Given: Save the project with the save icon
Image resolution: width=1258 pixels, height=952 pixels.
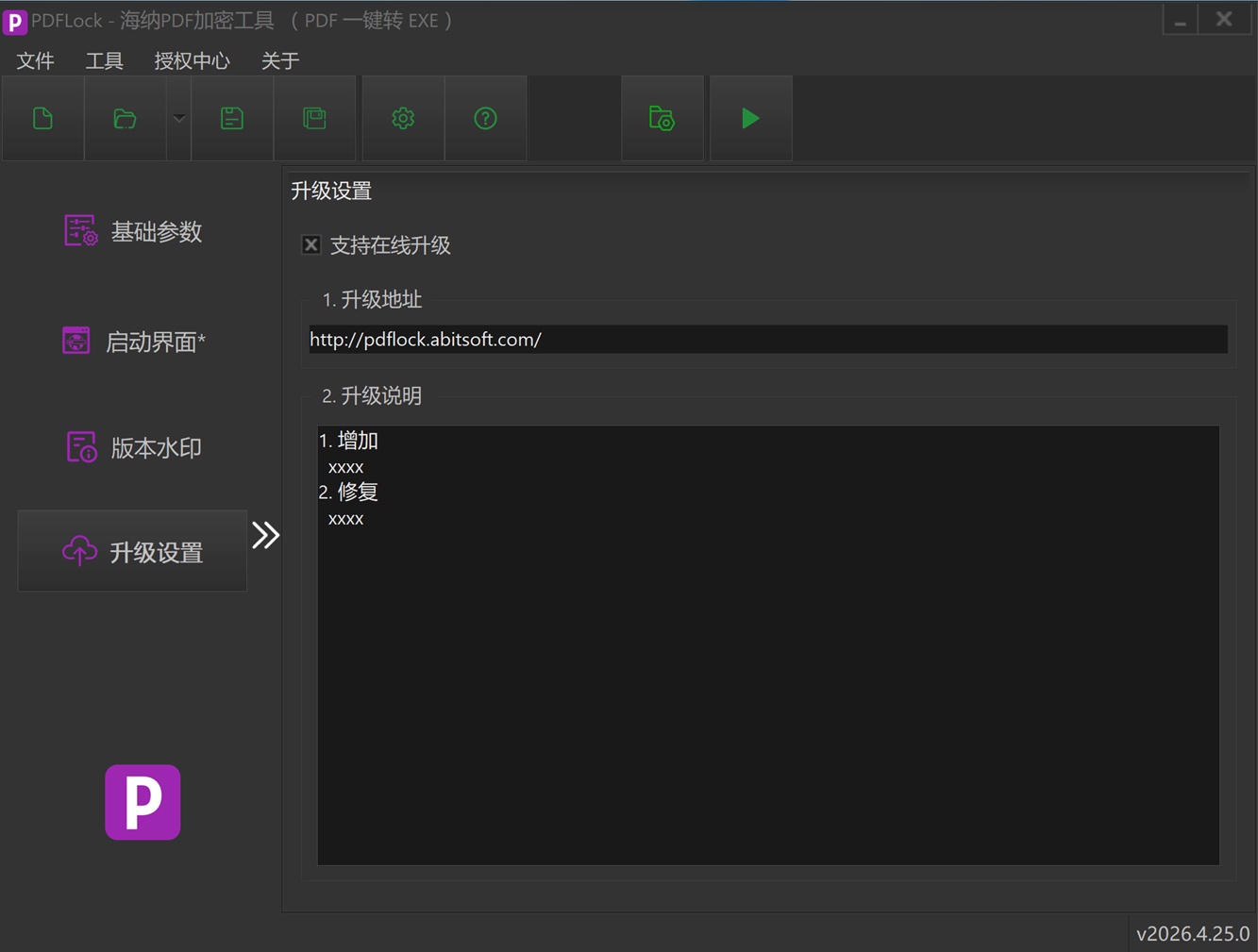Looking at the screenshot, I should pyautogui.click(x=232, y=118).
